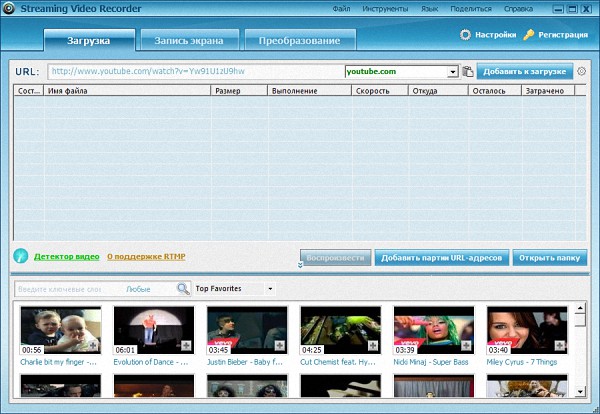
Task: Click the Streaming Video Recorder app logo icon
Action: click(8, 8)
